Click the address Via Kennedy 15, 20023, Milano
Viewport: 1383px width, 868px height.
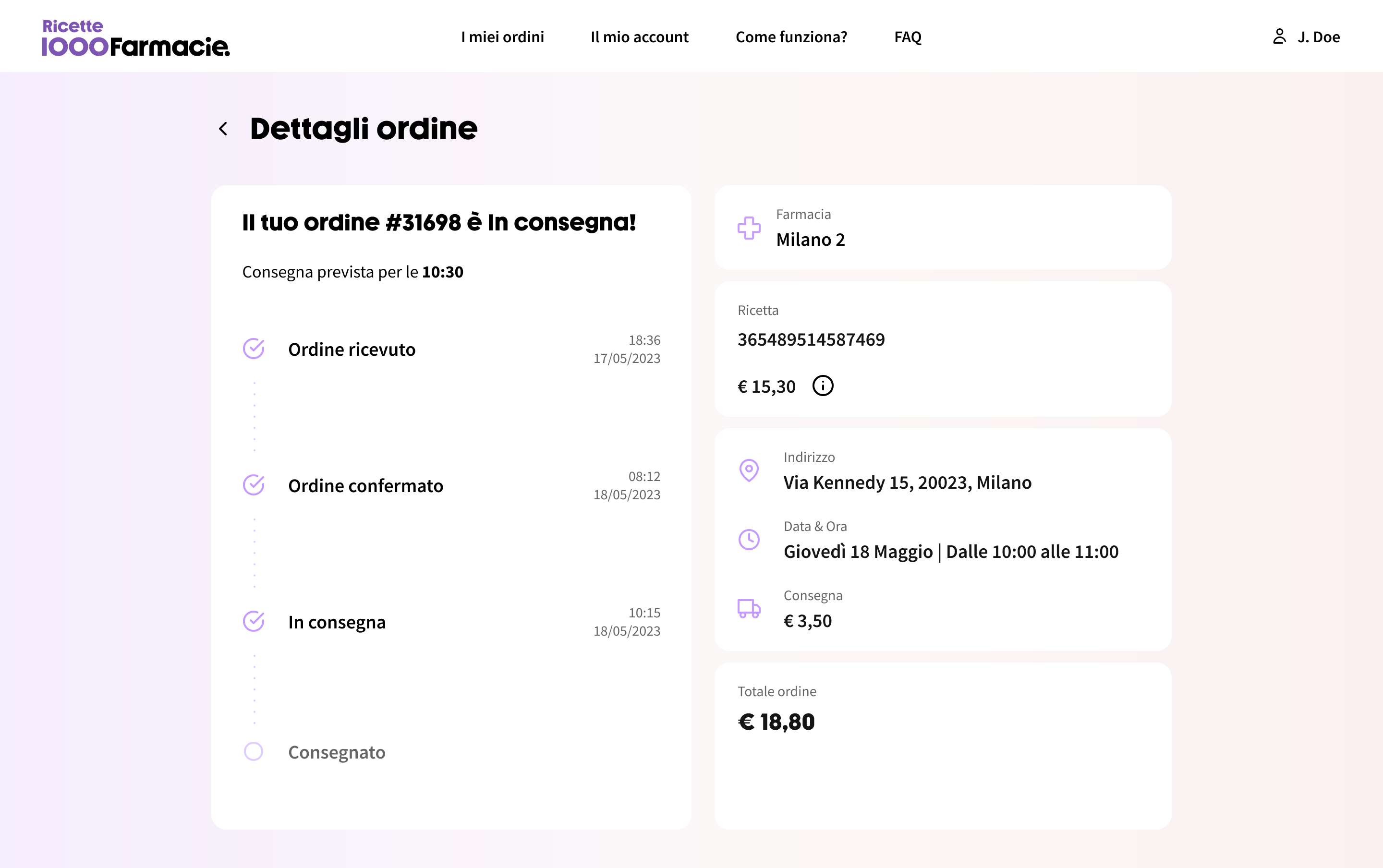coord(907,483)
